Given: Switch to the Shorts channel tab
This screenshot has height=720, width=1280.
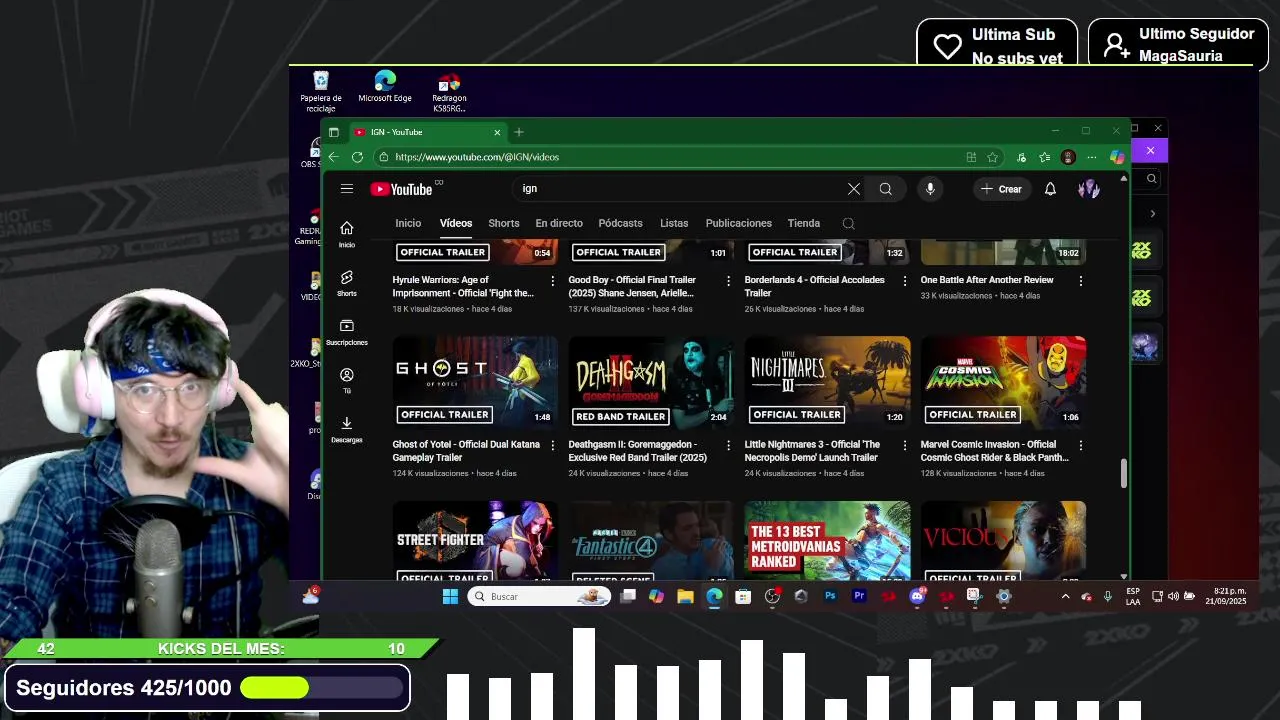Looking at the screenshot, I should coord(504,223).
